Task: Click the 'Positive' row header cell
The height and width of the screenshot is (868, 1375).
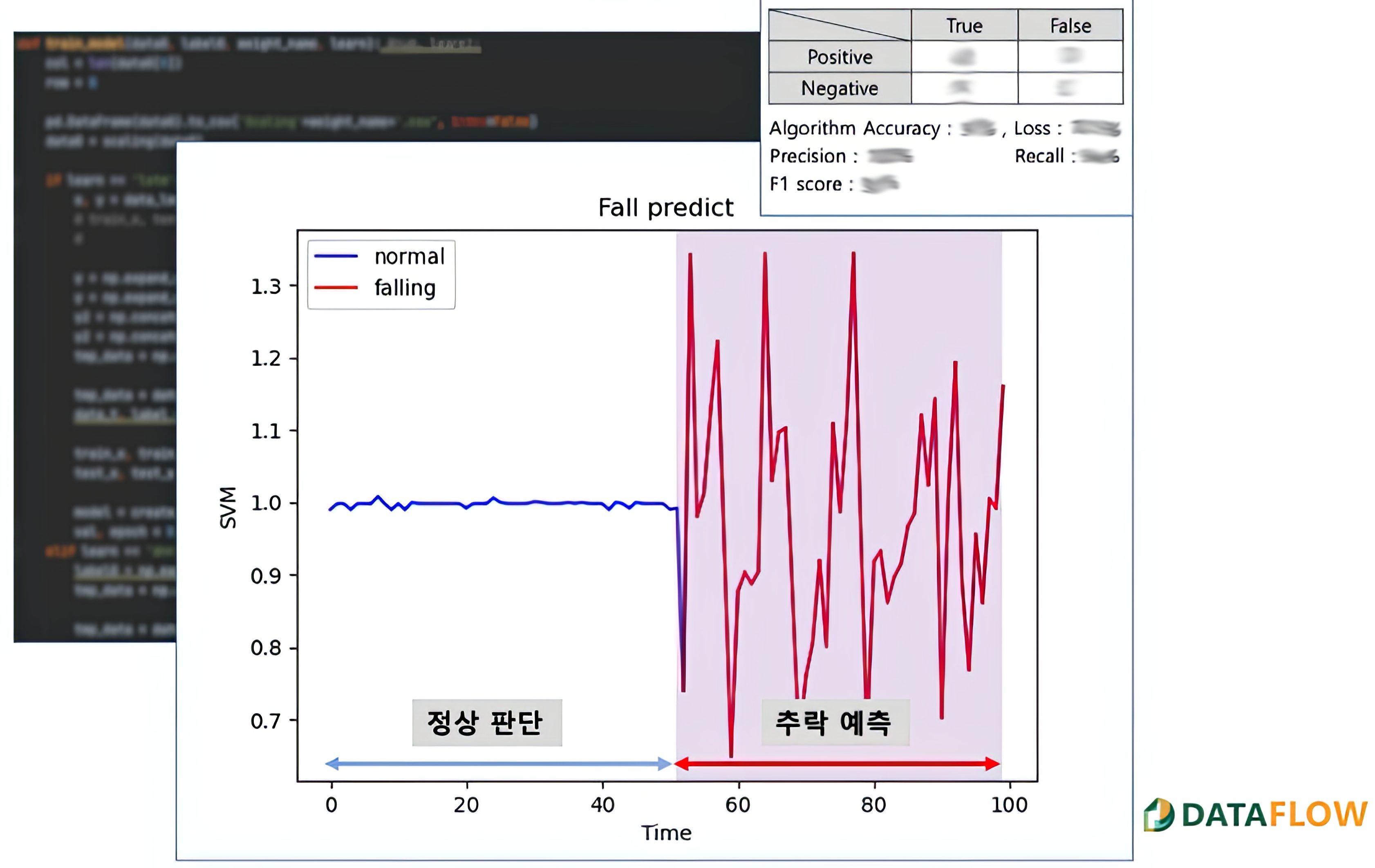Action: tap(840, 57)
